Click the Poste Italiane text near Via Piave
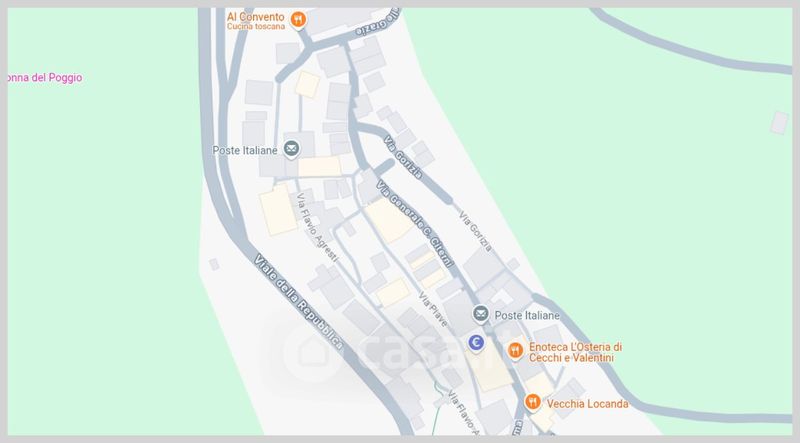Viewport: 800px width, 443px height. tap(527, 315)
